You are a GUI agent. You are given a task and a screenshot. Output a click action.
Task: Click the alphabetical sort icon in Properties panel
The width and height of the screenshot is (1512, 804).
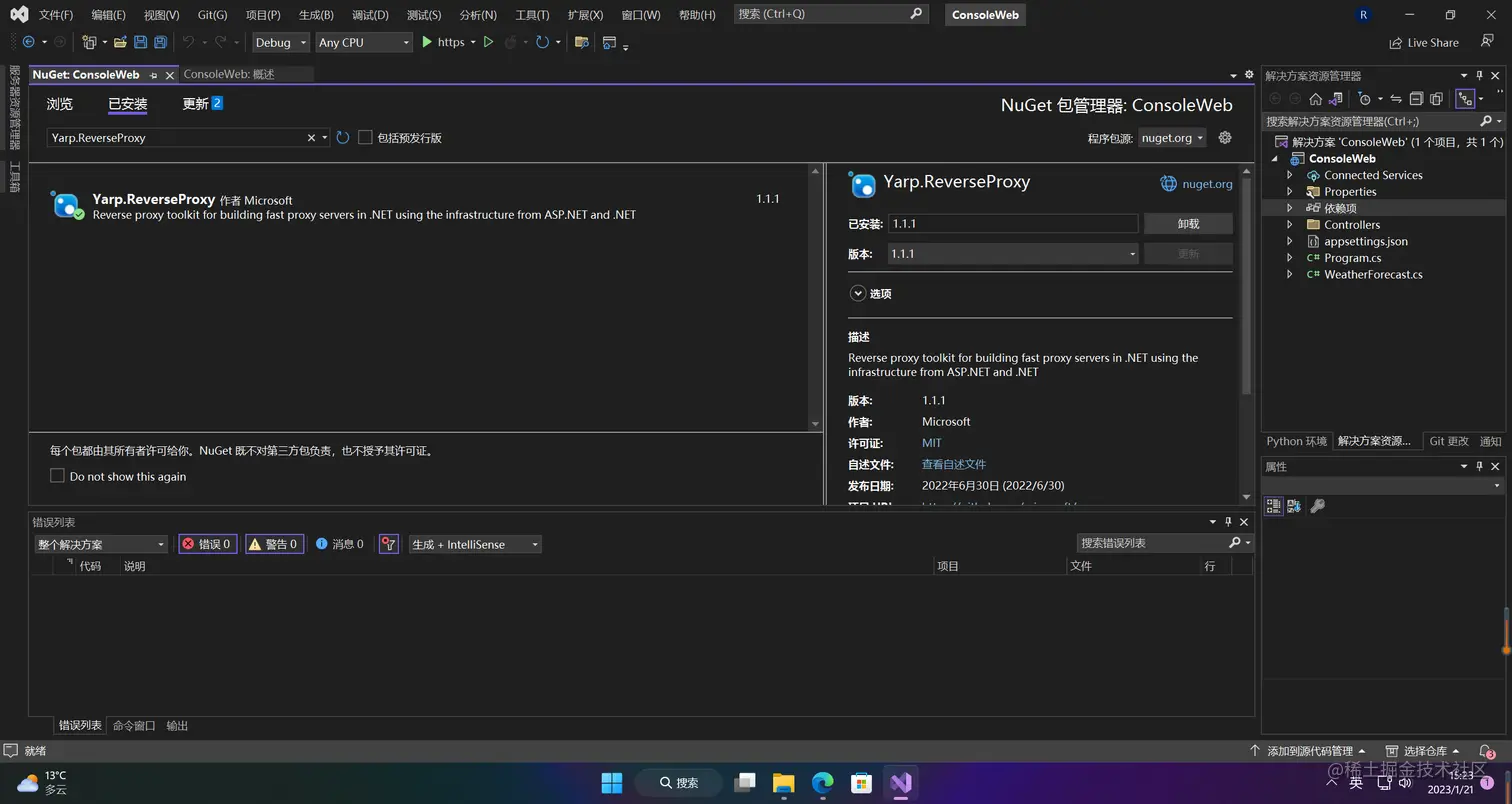coord(1294,506)
